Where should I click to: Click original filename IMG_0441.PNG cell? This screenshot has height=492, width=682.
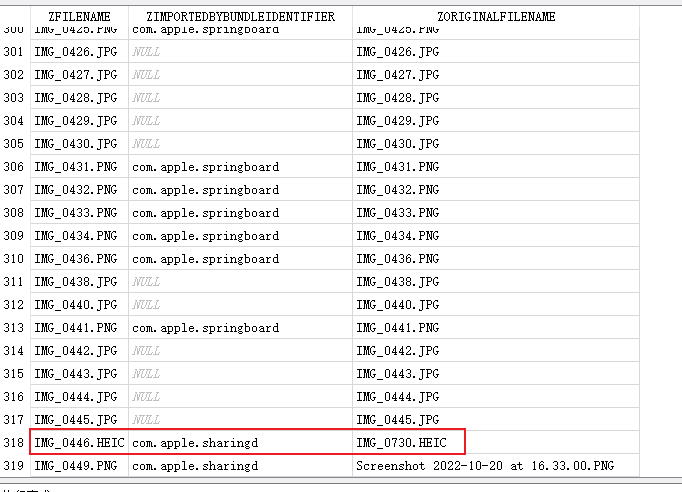pos(496,328)
